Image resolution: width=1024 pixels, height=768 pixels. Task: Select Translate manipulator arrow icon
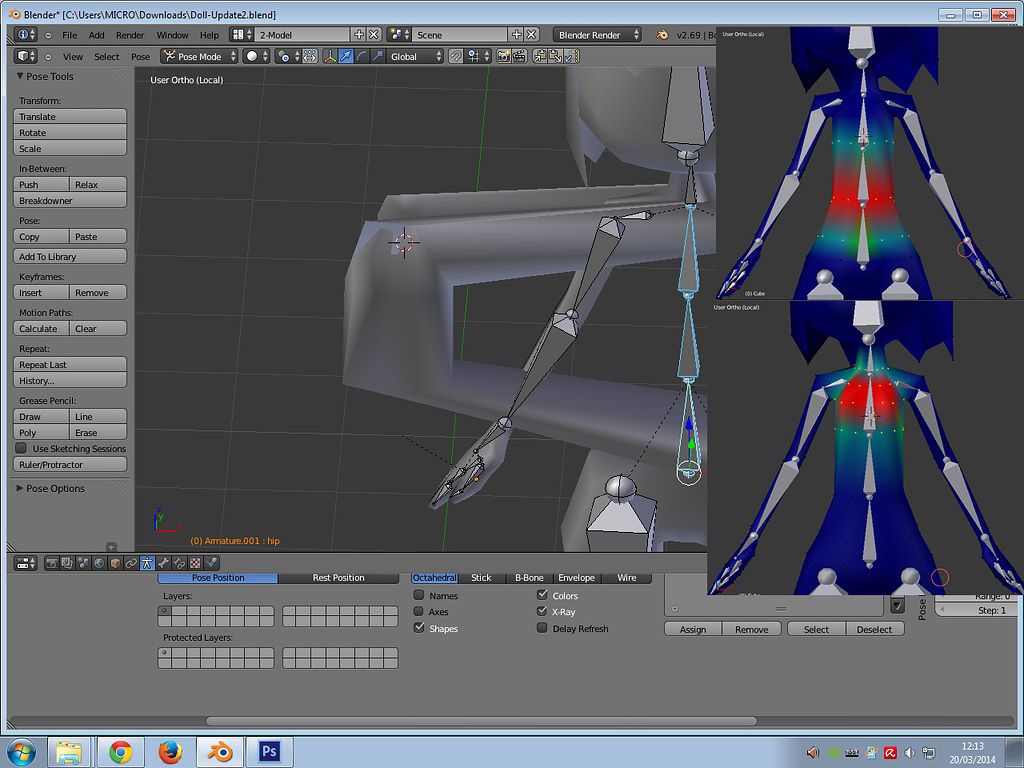[x=346, y=56]
